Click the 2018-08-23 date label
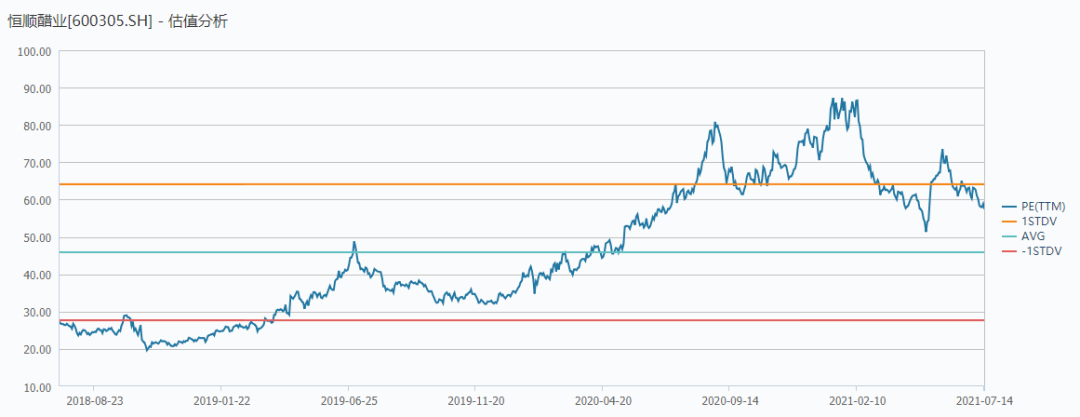 pos(94,400)
